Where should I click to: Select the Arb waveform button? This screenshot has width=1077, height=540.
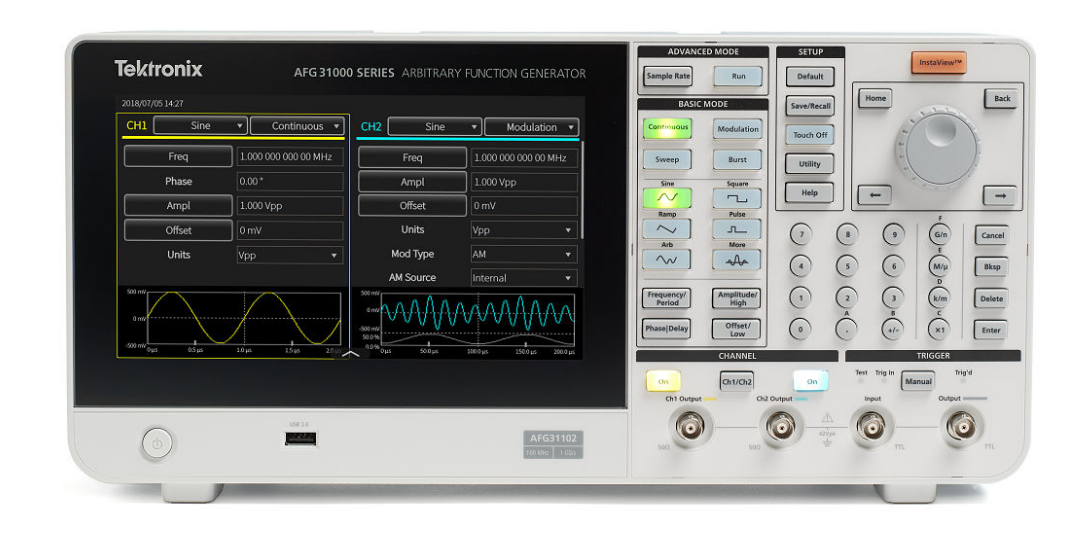(x=667, y=260)
